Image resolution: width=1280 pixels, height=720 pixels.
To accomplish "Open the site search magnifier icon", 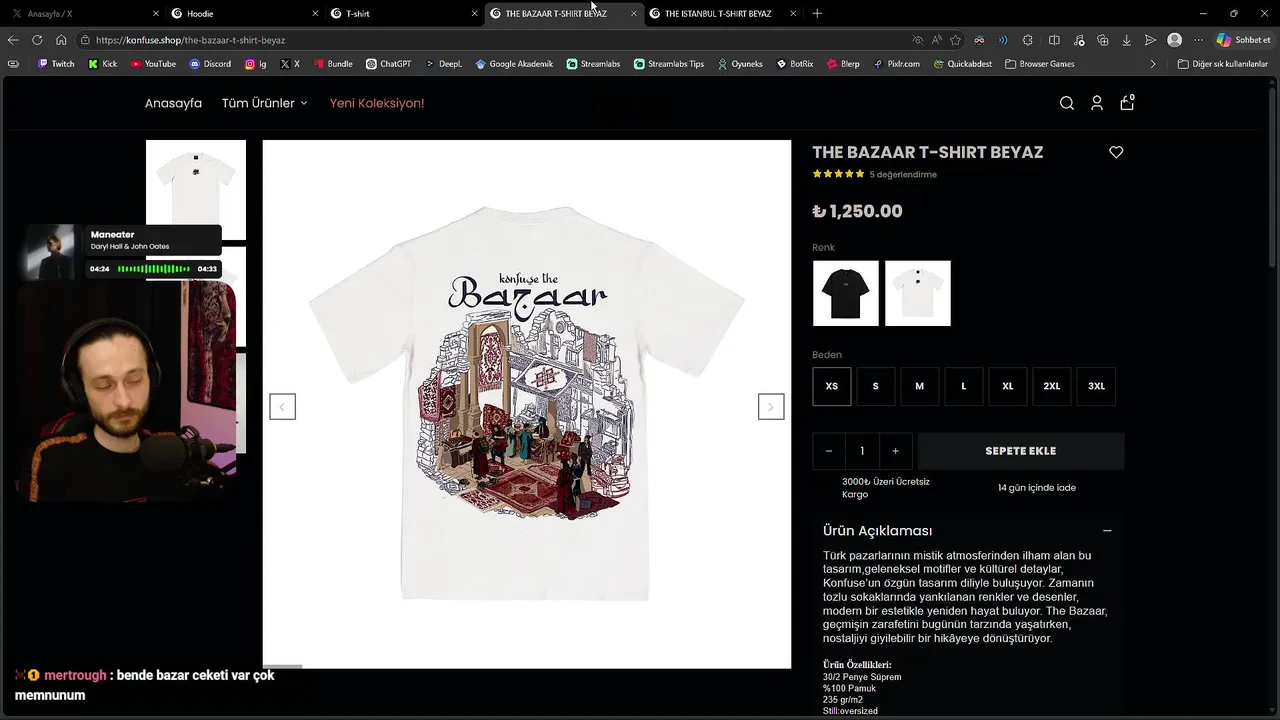I will click(1067, 103).
